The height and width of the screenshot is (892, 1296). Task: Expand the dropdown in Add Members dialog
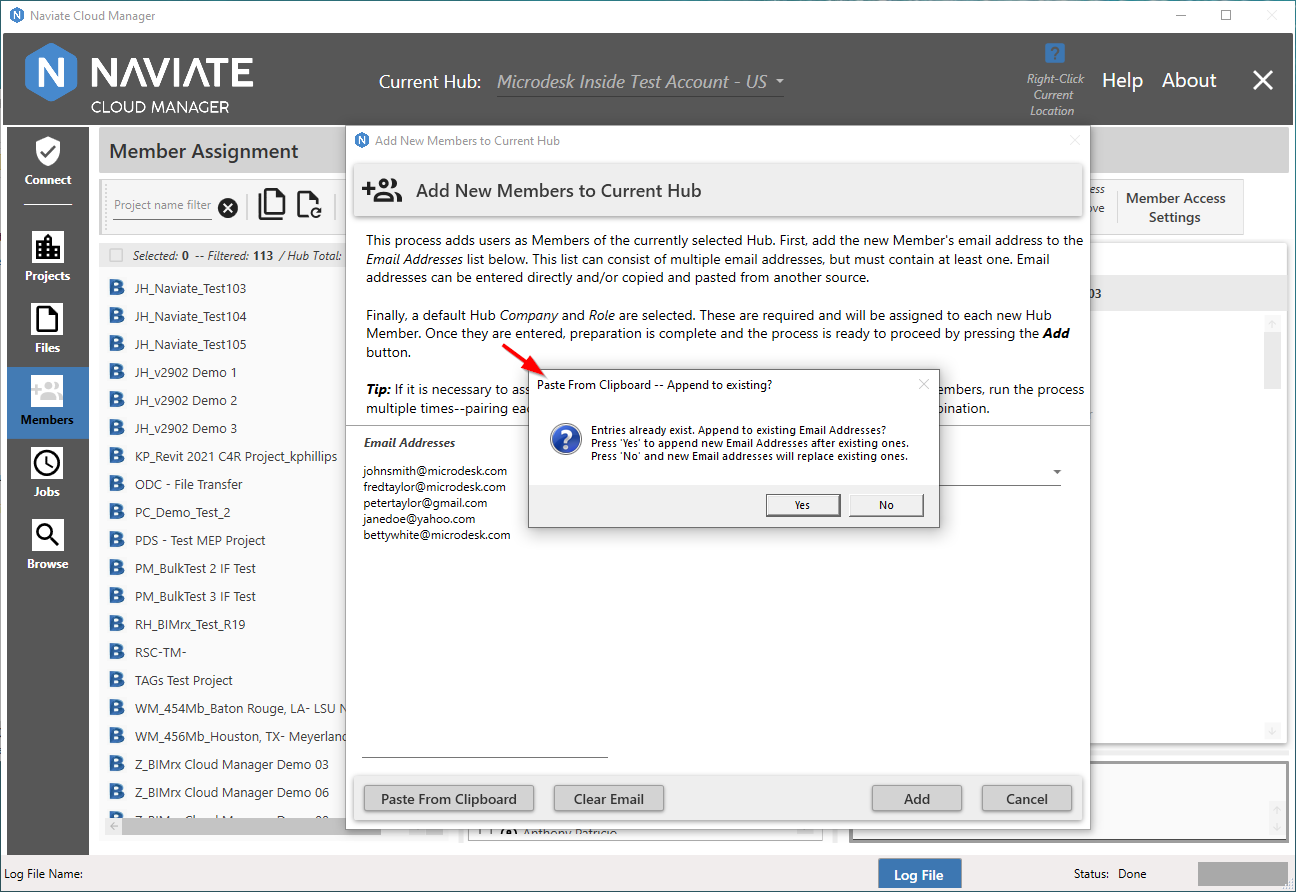(1057, 472)
